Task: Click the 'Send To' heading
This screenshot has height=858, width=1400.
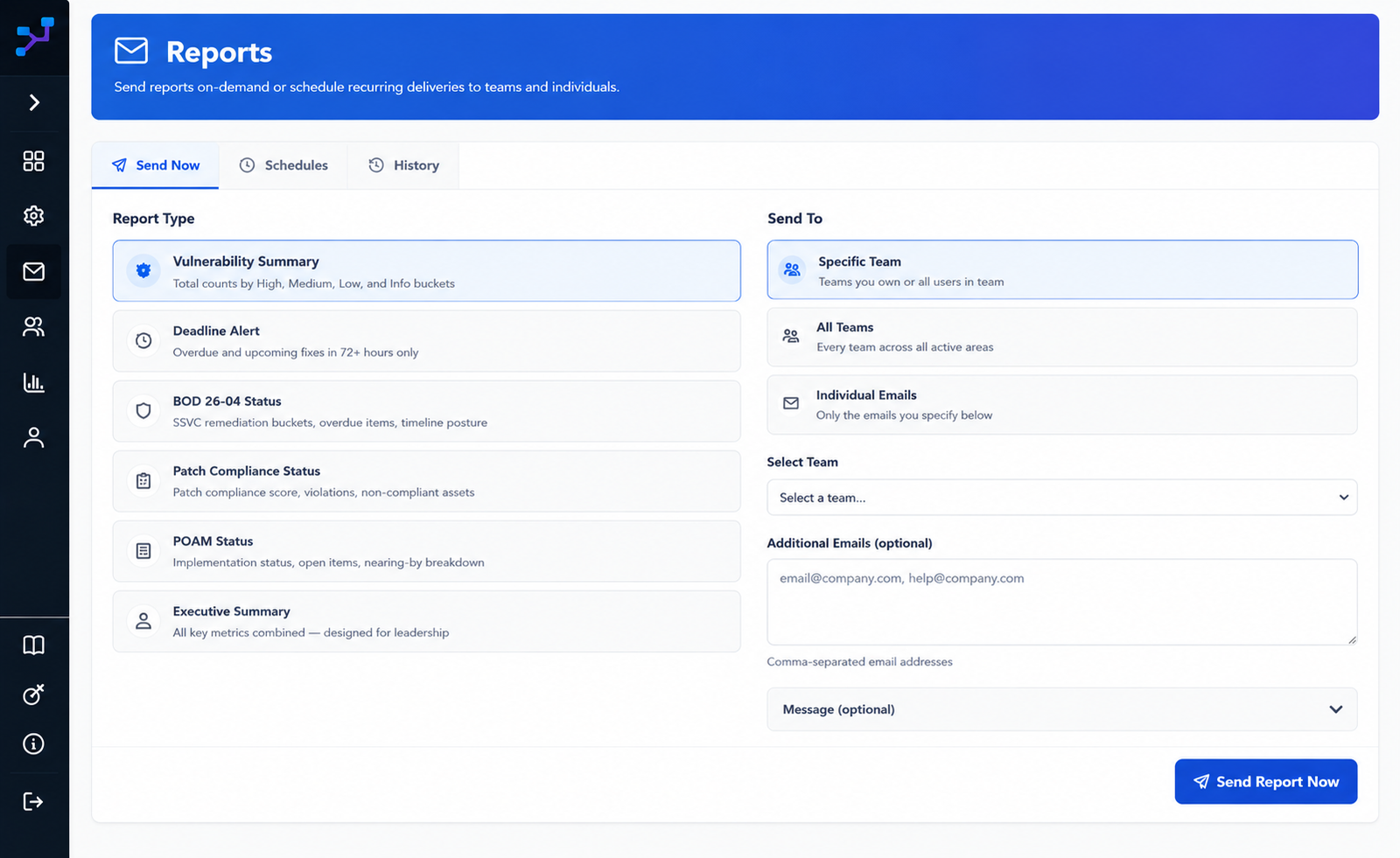Action: (794, 219)
